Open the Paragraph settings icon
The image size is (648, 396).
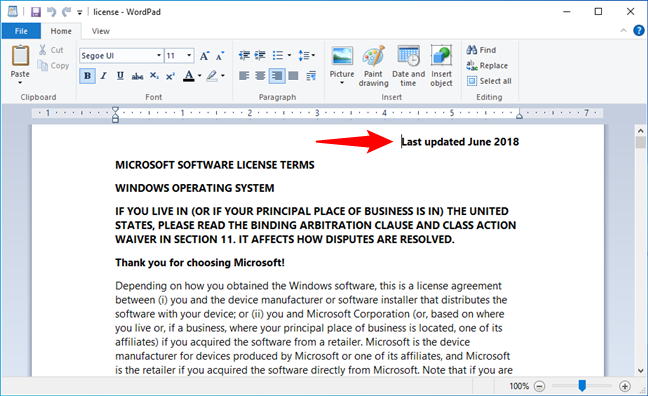click(311, 76)
